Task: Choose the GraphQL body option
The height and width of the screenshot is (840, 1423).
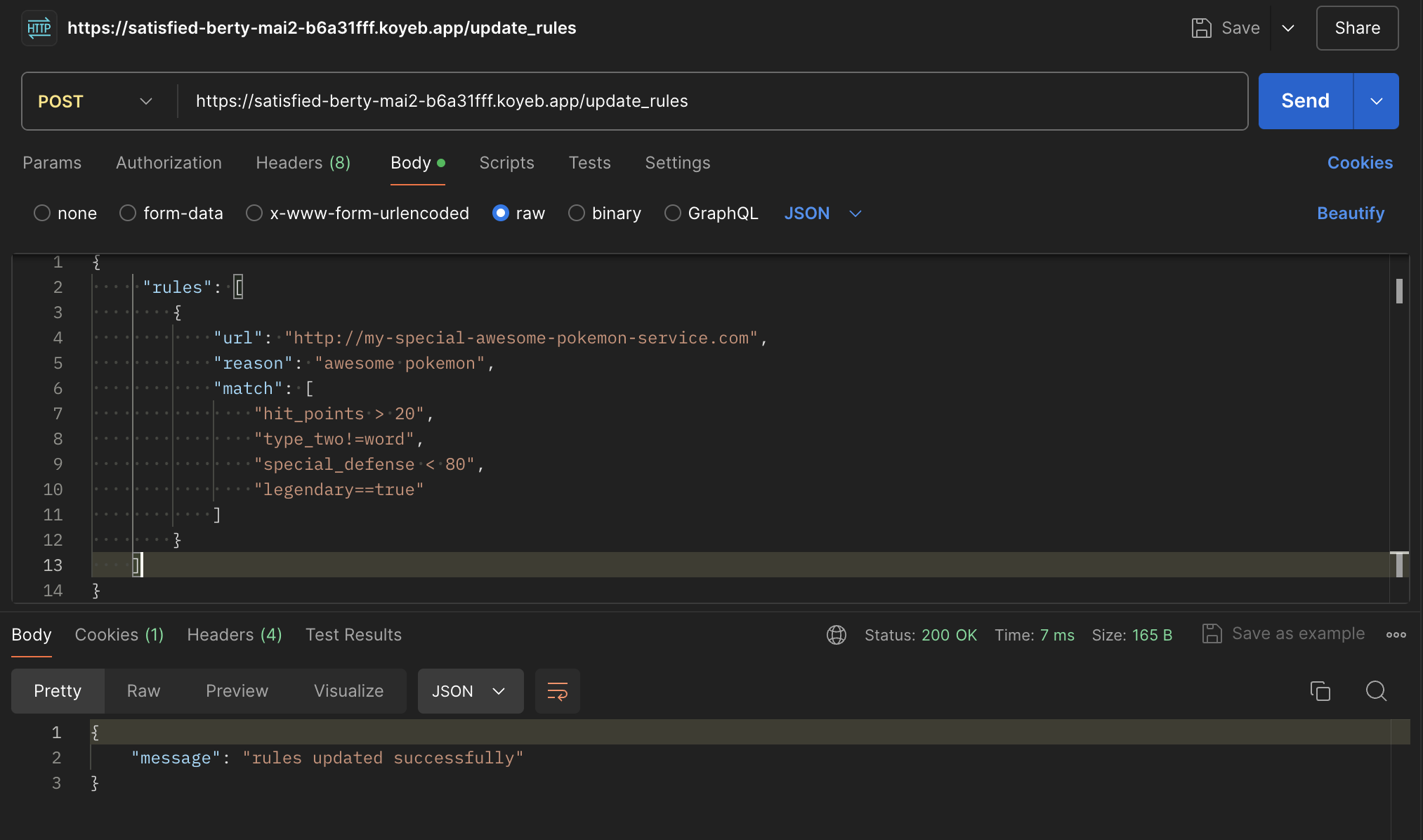Action: pos(673,213)
